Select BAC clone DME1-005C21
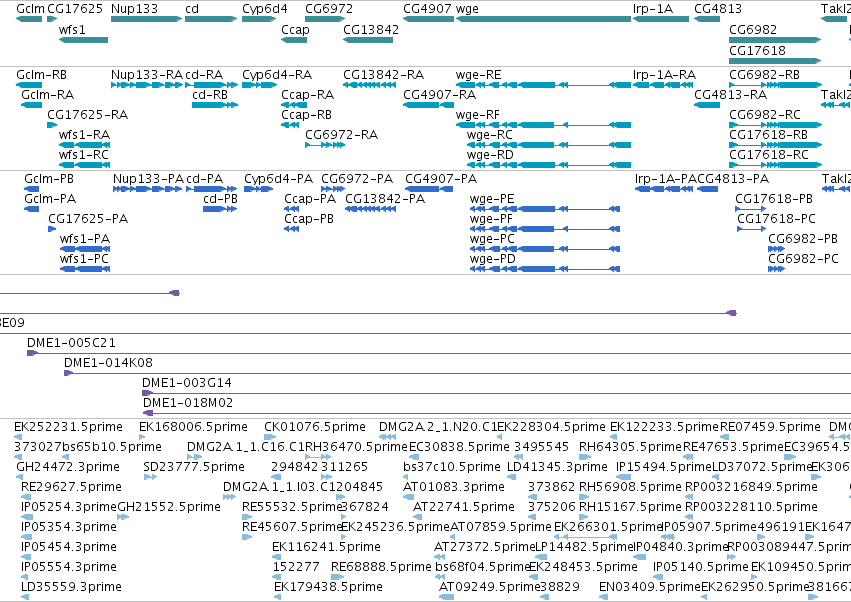The height and width of the screenshot is (602, 851). tap(439, 353)
